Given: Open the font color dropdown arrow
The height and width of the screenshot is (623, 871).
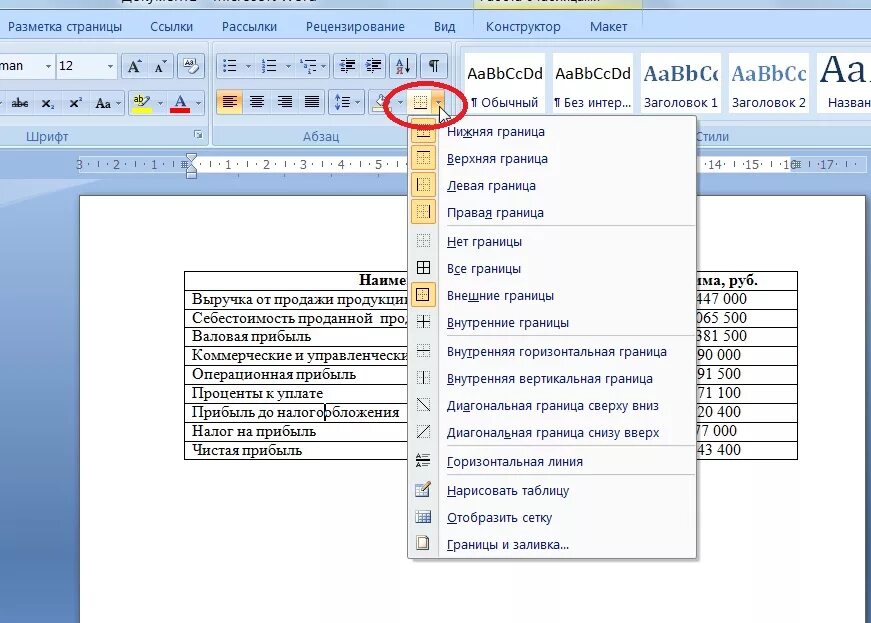Looking at the screenshot, I should click(x=198, y=103).
